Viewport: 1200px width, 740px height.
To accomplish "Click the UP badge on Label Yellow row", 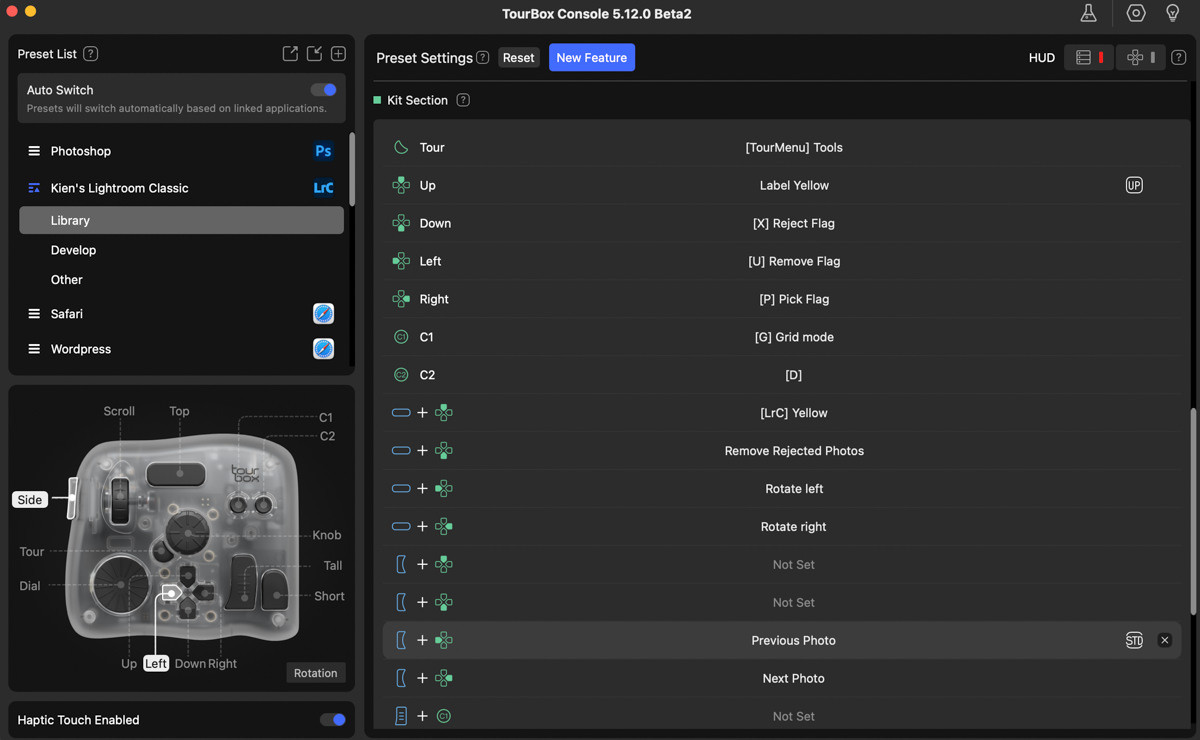I will pos(1133,185).
